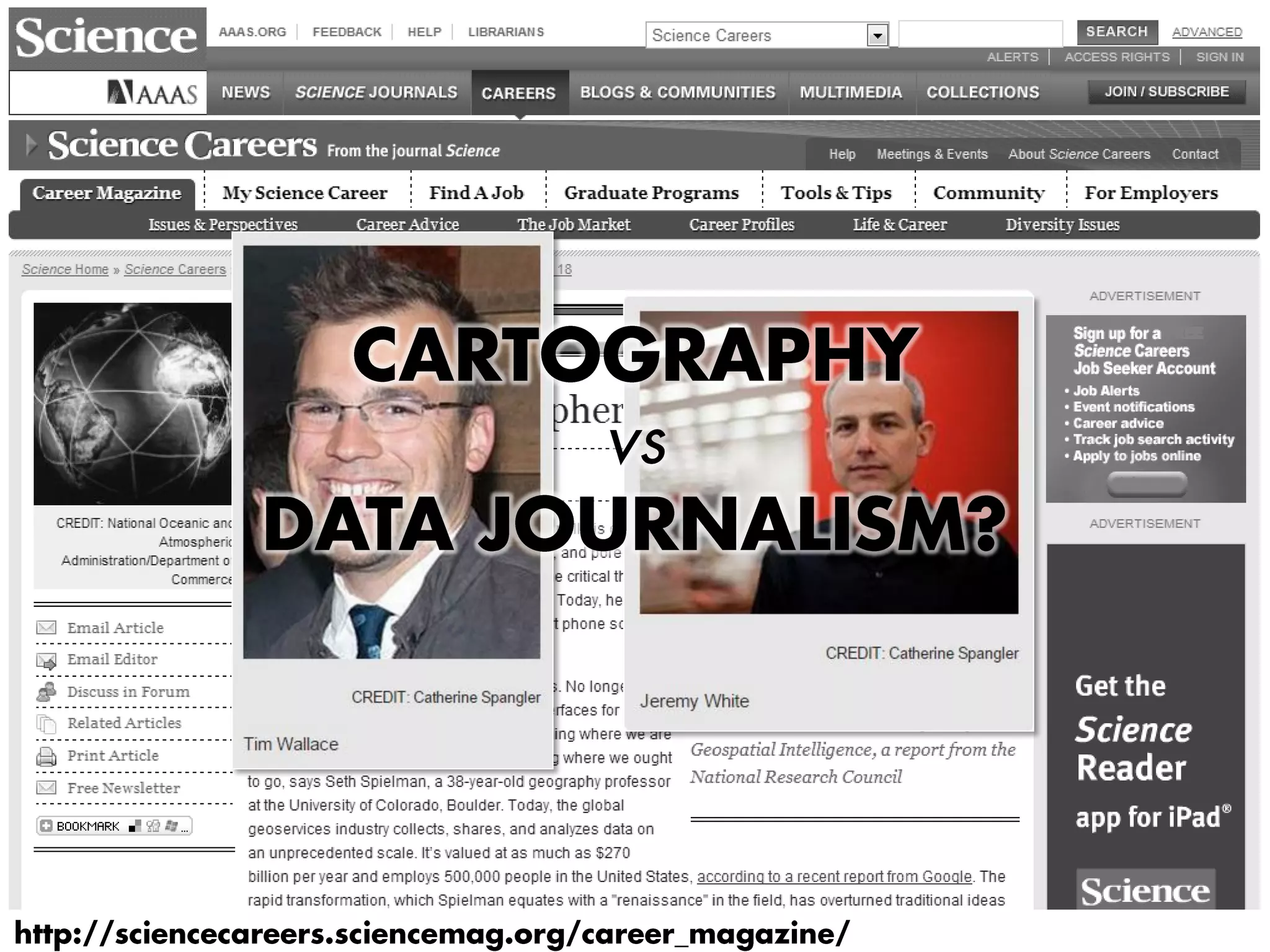Click the Print Article printer icon

coord(47,756)
